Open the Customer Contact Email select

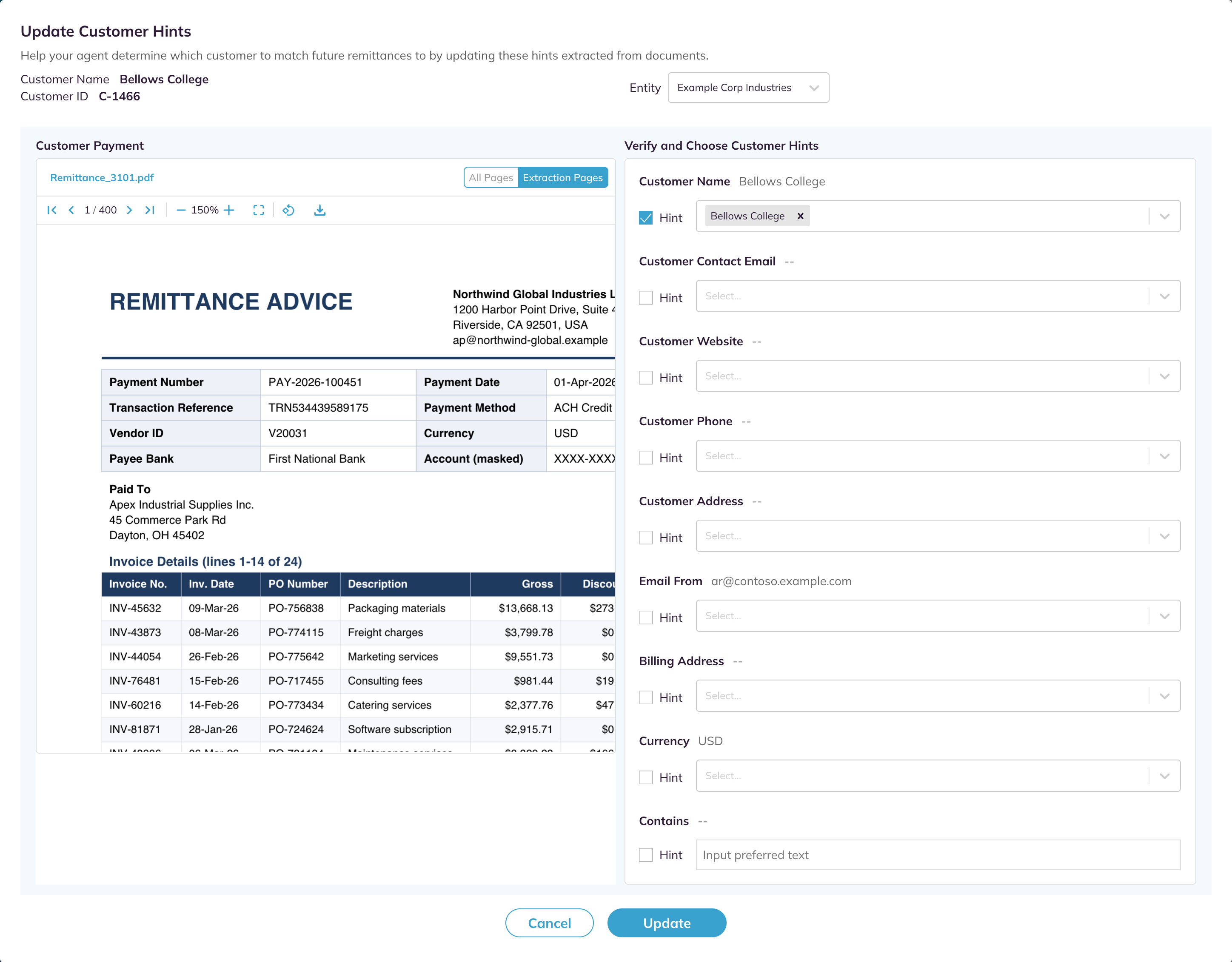point(938,296)
